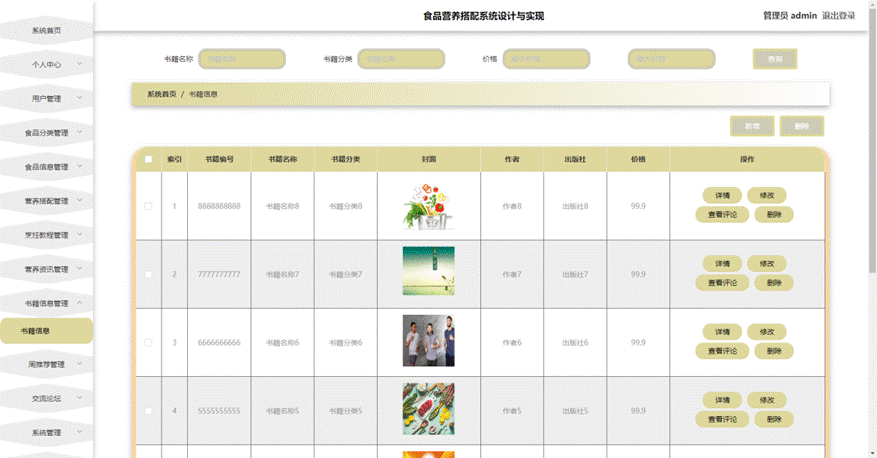Expand 交流论坛 sidebar menu
This screenshot has width=877, height=458.
46,399
